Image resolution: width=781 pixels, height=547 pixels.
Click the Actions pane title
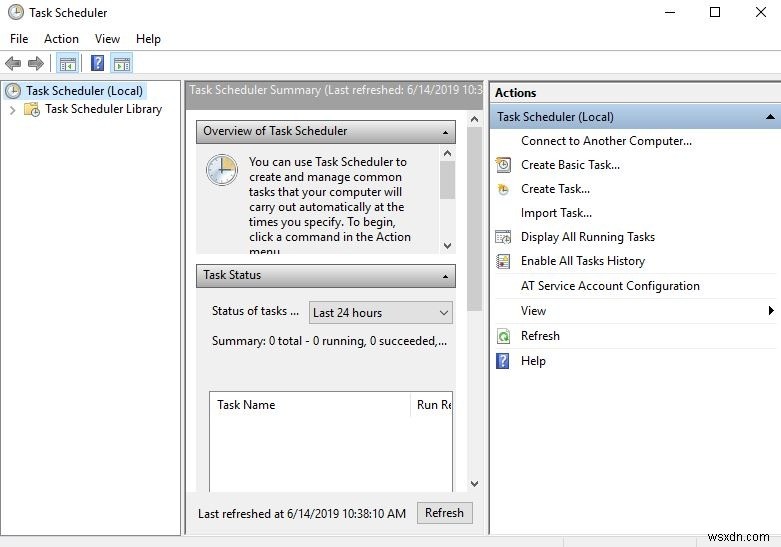(516, 93)
